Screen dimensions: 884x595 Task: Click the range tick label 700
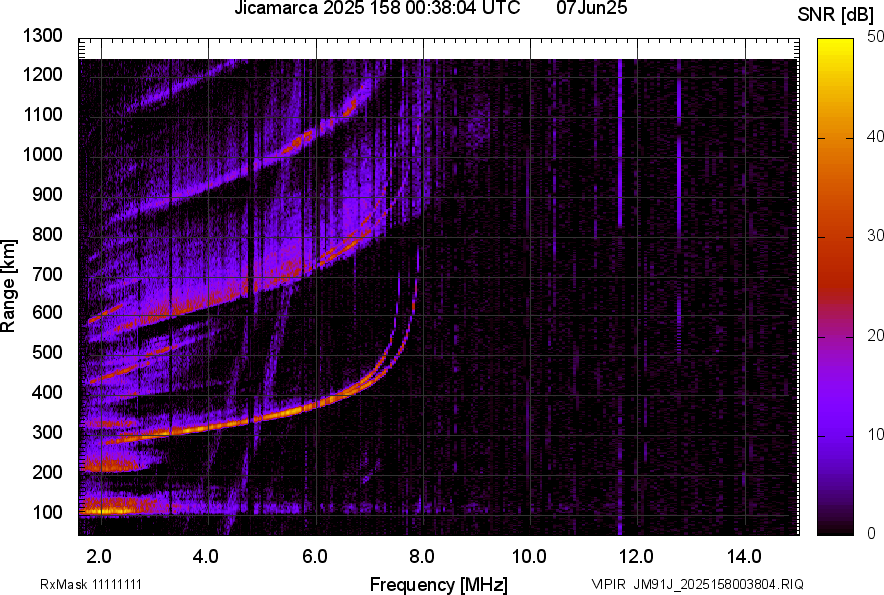point(47,274)
